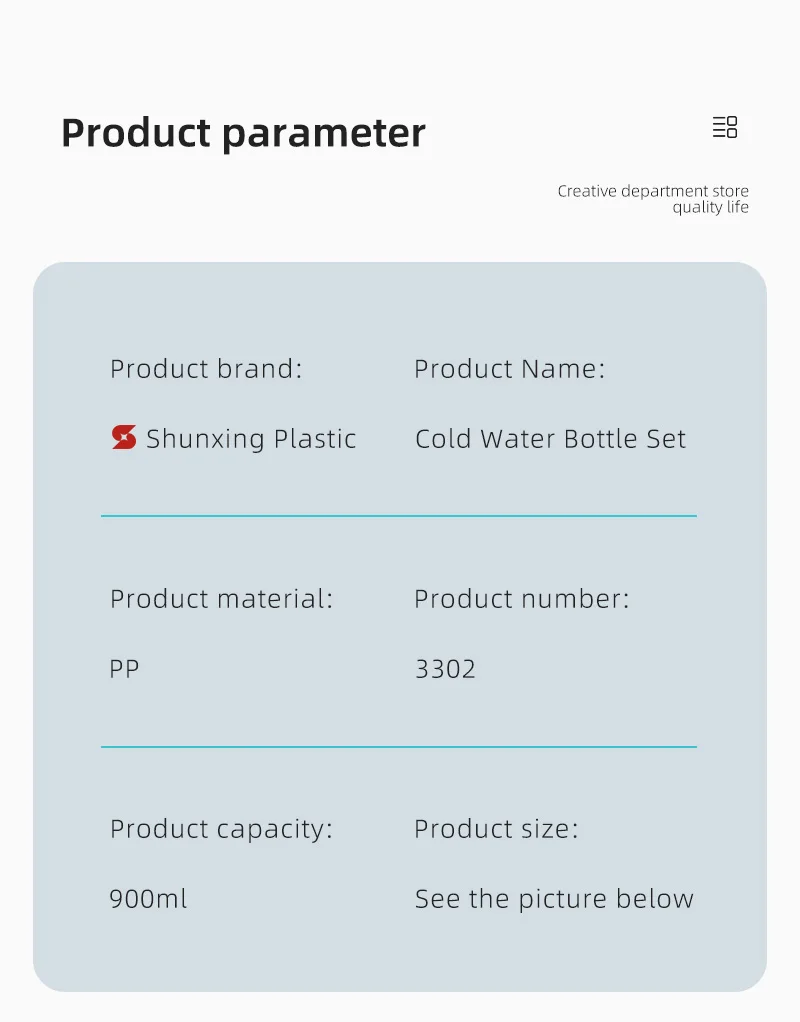The width and height of the screenshot is (800, 1022).
Task: Select the Cold Water Bottle Set text
Action: coord(550,439)
